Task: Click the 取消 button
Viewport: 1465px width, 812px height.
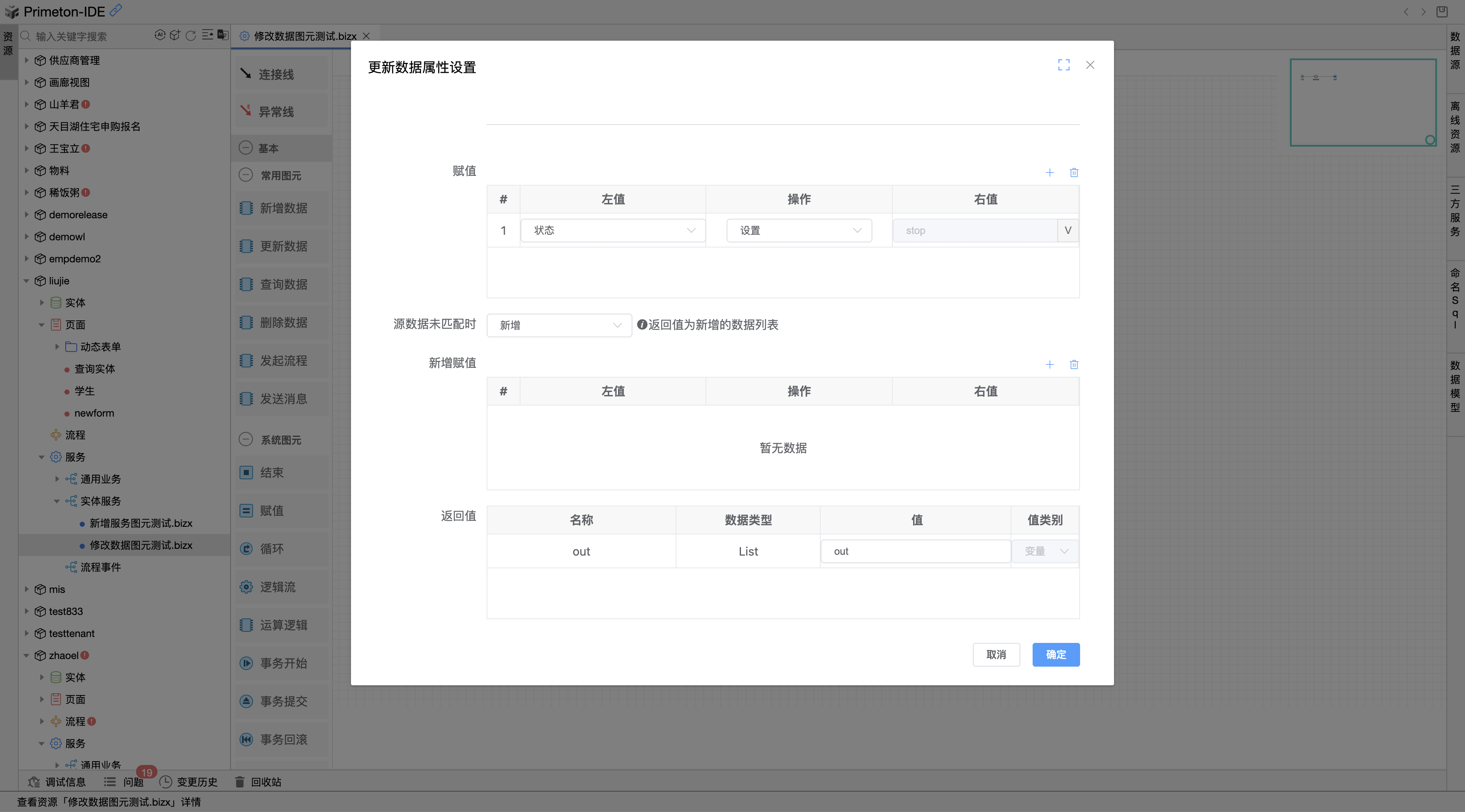Action: click(x=997, y=654)
